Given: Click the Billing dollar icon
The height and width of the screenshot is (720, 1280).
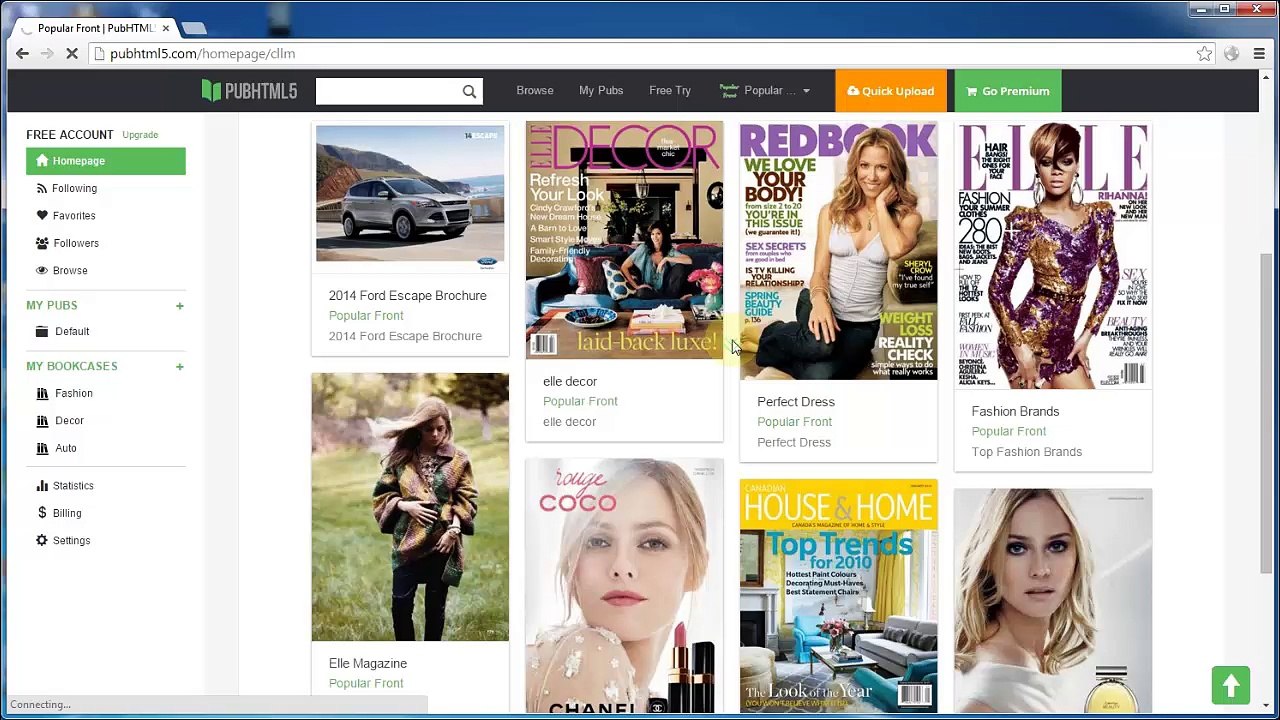Looking at the screenshot, I should 42,513.
